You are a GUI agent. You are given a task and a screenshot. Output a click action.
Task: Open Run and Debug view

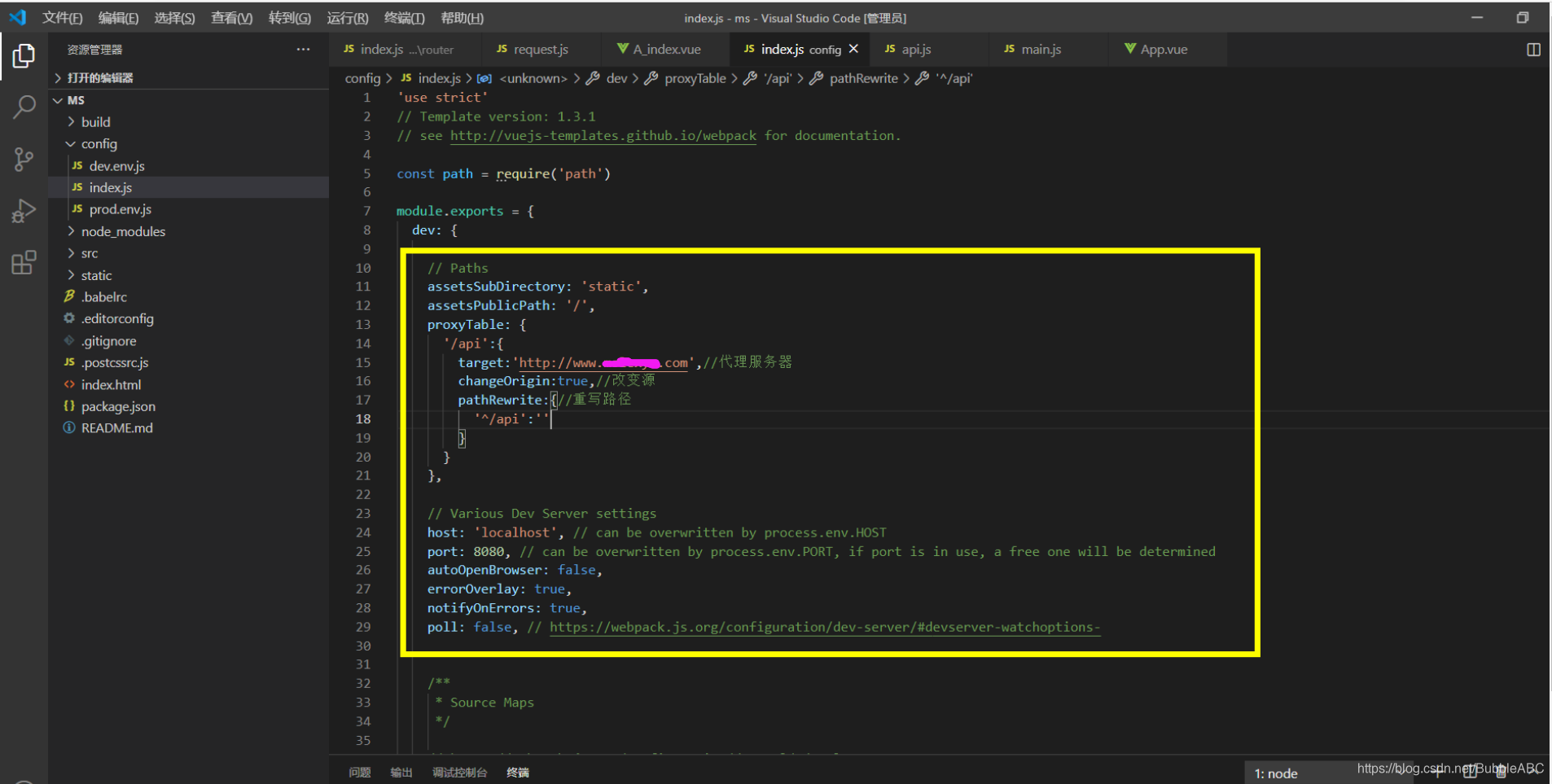pos(24,211)
